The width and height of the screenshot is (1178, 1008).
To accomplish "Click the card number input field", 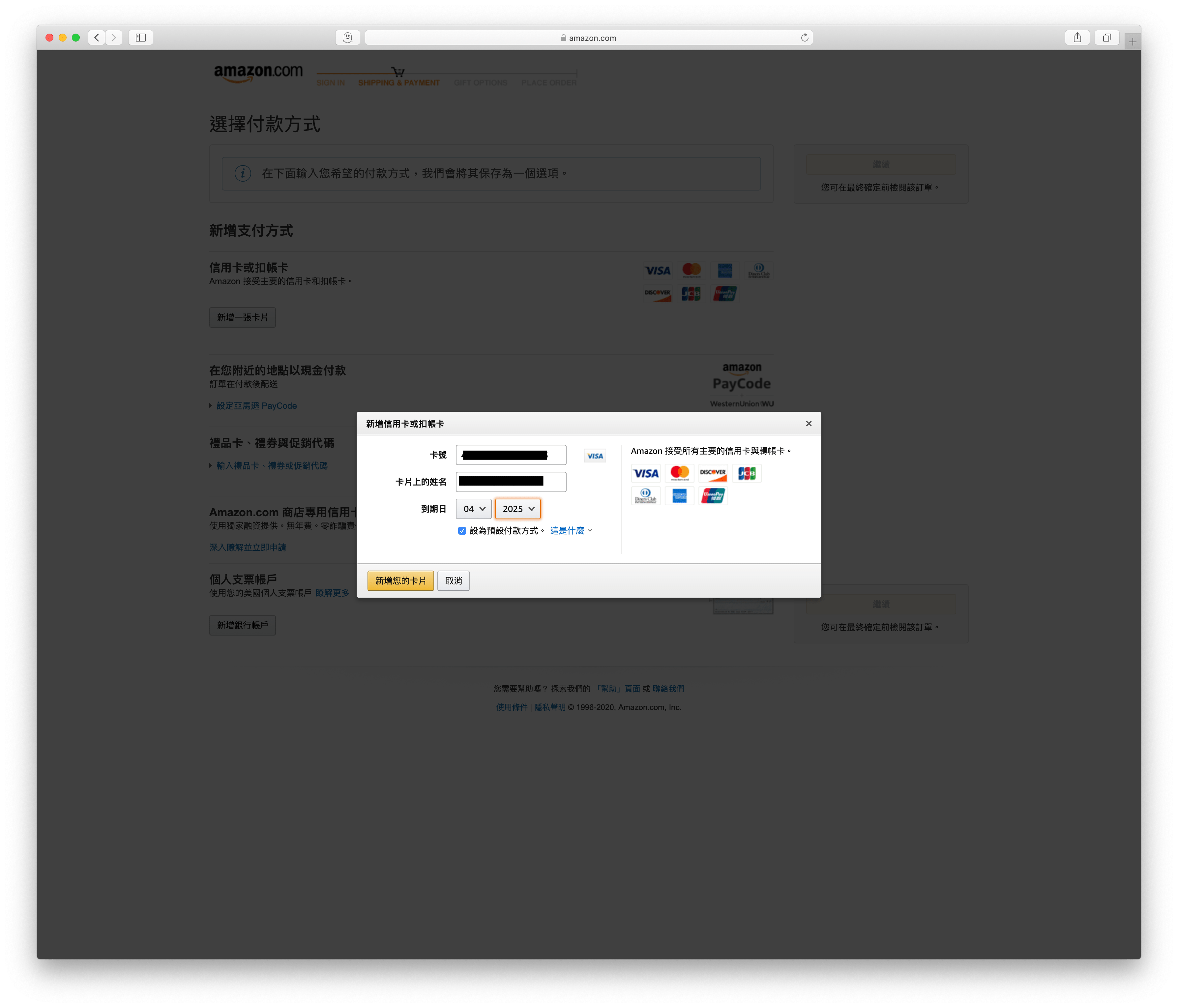I will [x=511, y=455].
